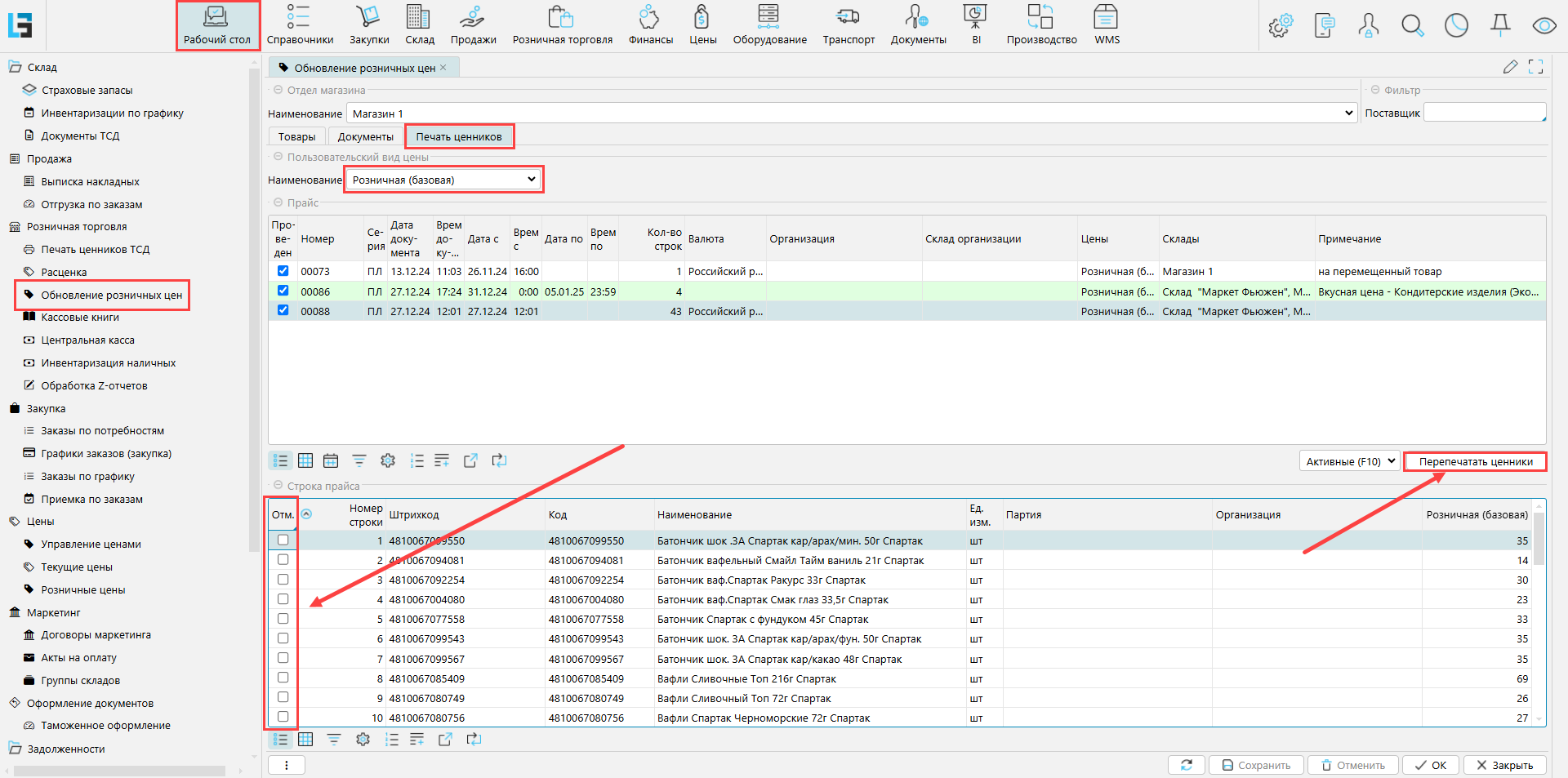
Task: Click the filter icon in Прайс toolbar
Action: pyautogui.click(x=359, y=461)
